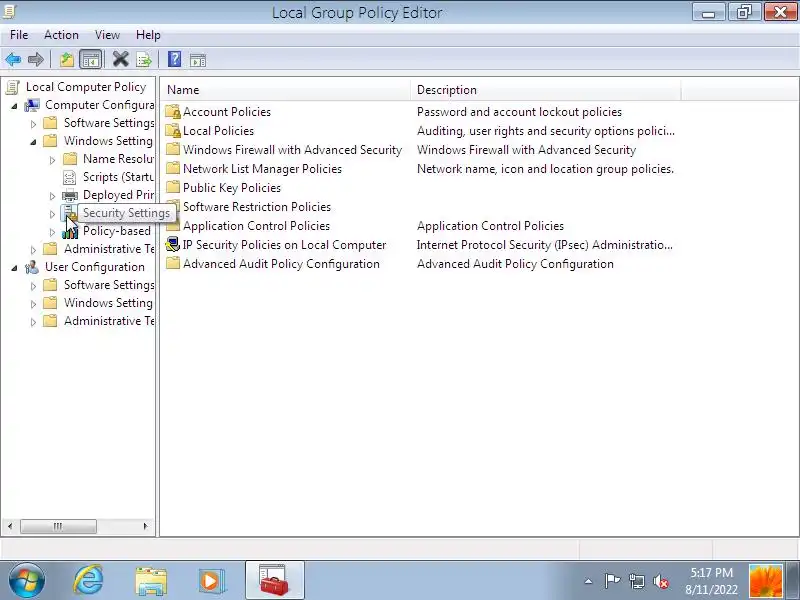Open the Action menu
Image resolution: width=800 pixels, height=600 pixels.
pos(61,35)
